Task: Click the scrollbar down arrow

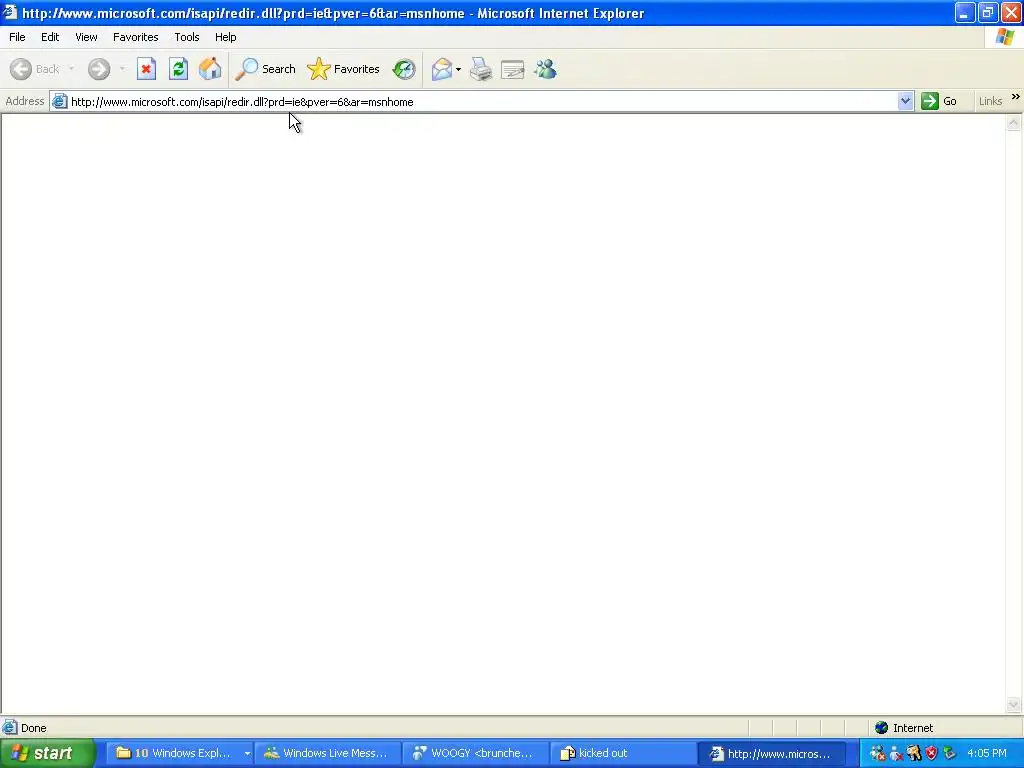Action: (x=1014, y=704)
